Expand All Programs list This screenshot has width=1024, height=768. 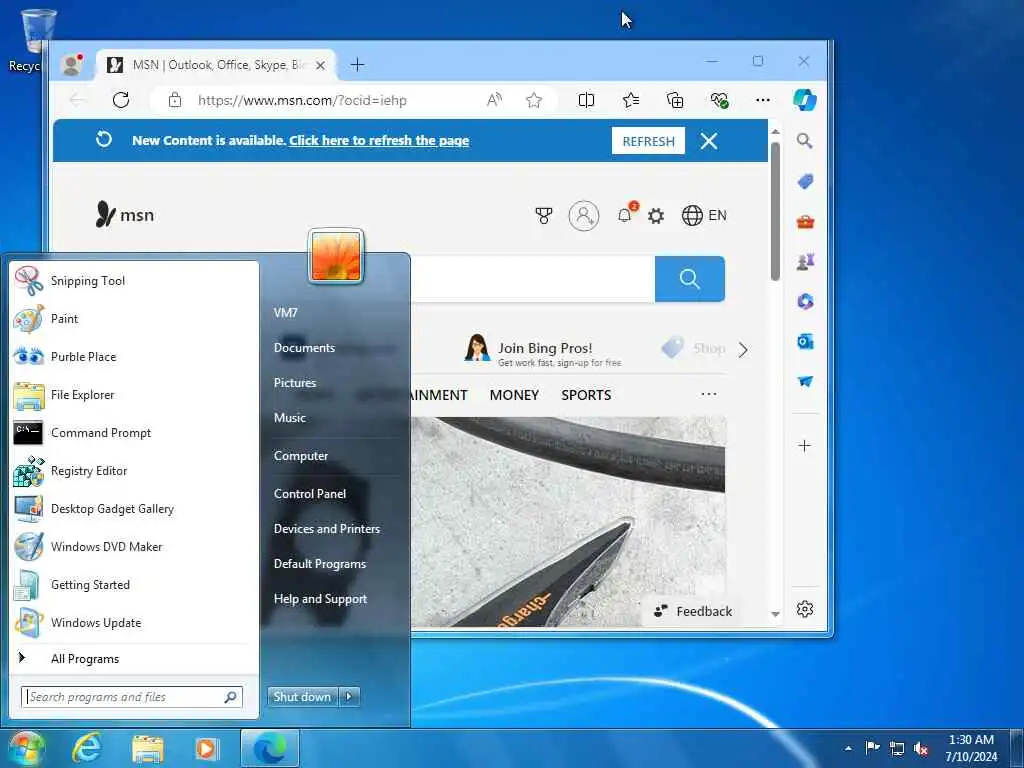click(134, 658)
